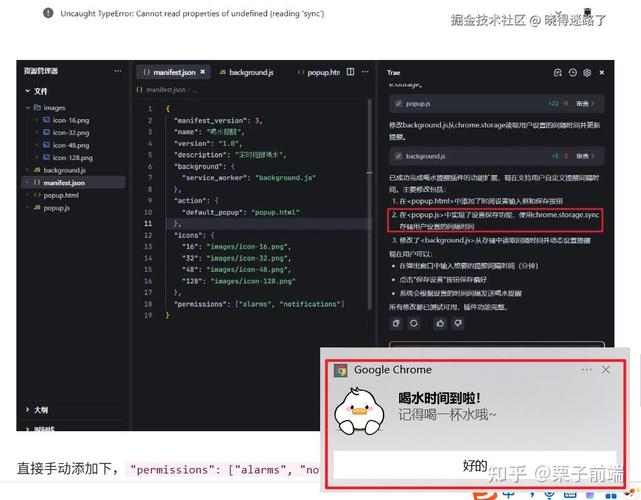Screen dimensions: 641x500
Task: Click the 中 input method tray icon
Action: click(x=509, y=494)
